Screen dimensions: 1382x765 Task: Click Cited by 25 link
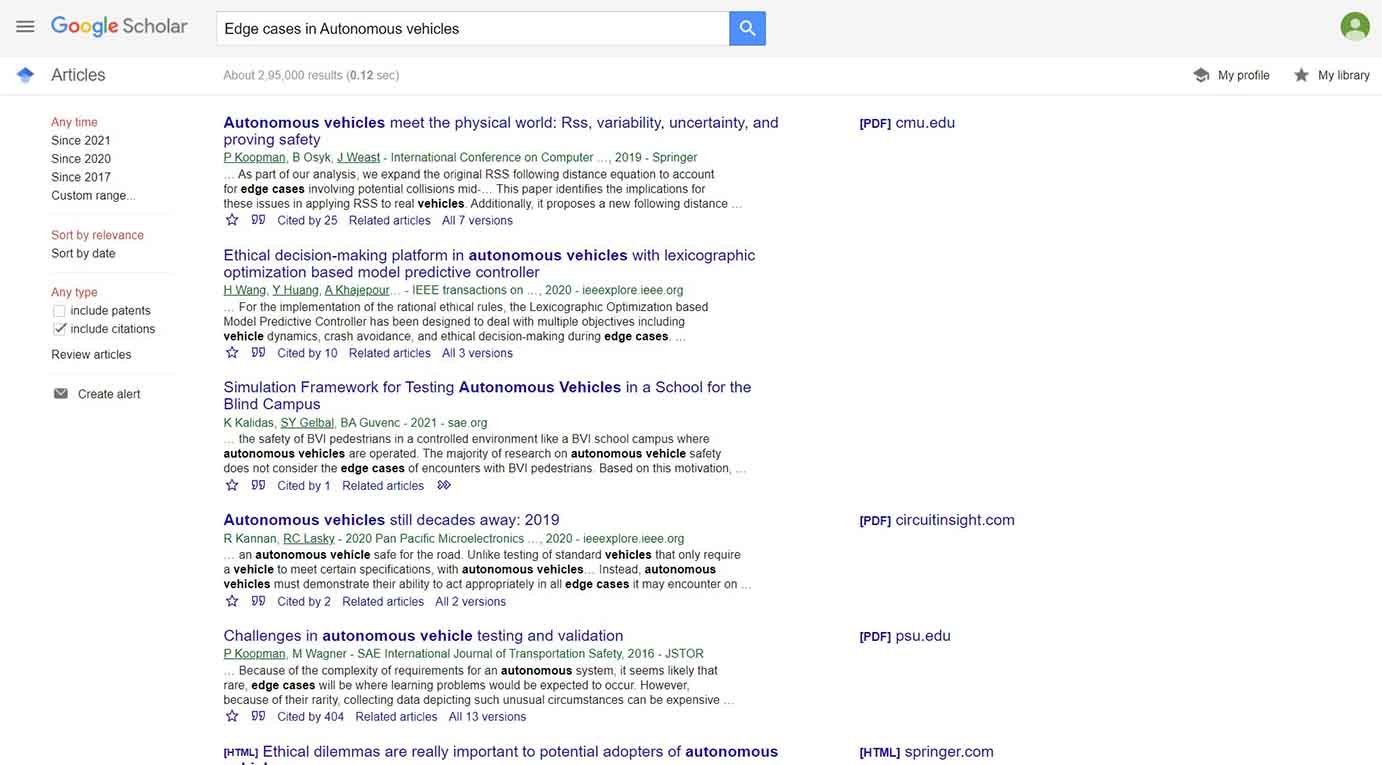(x=307, y=220)
